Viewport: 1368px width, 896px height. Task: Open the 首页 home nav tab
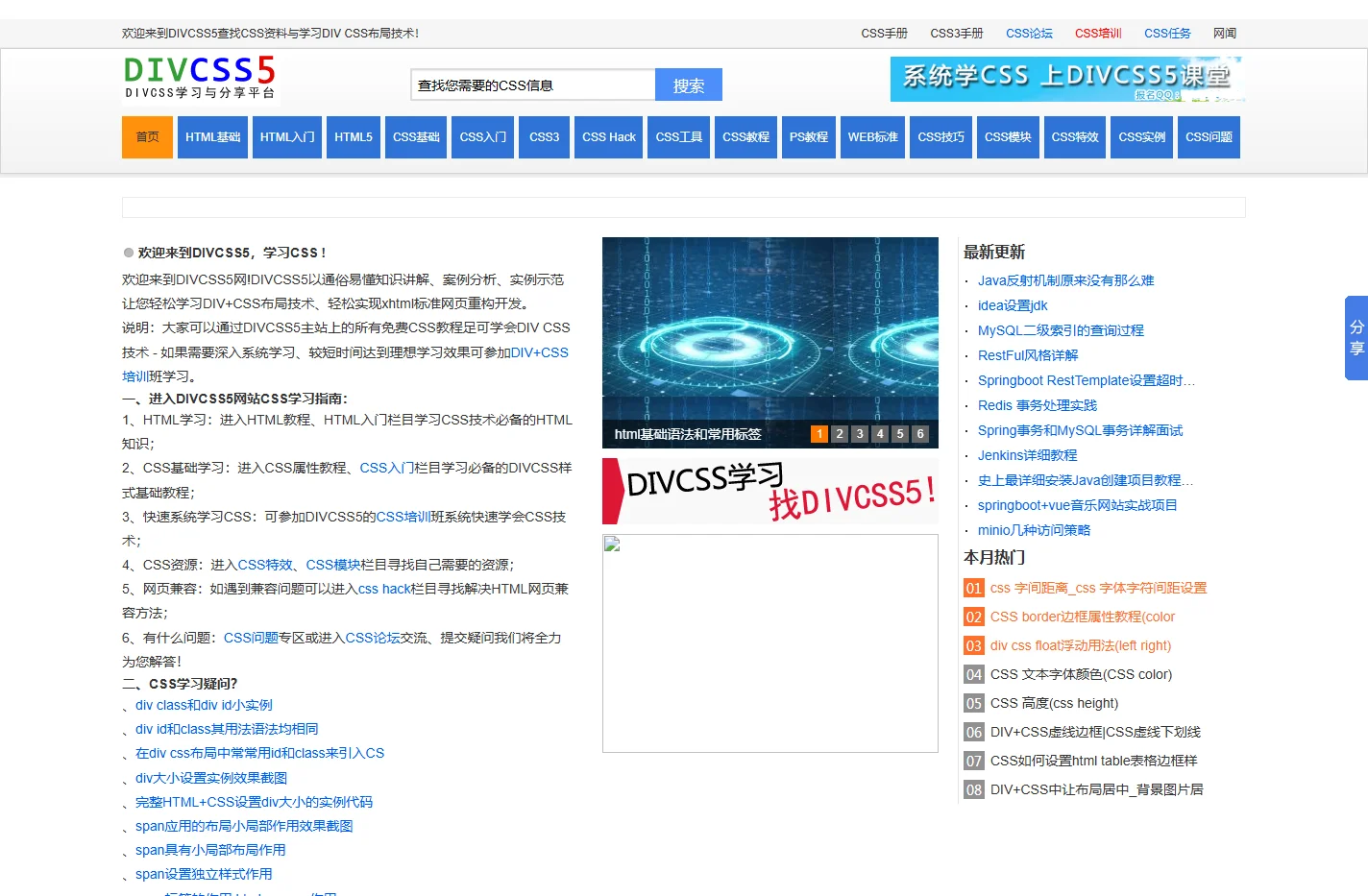(147, 137)
